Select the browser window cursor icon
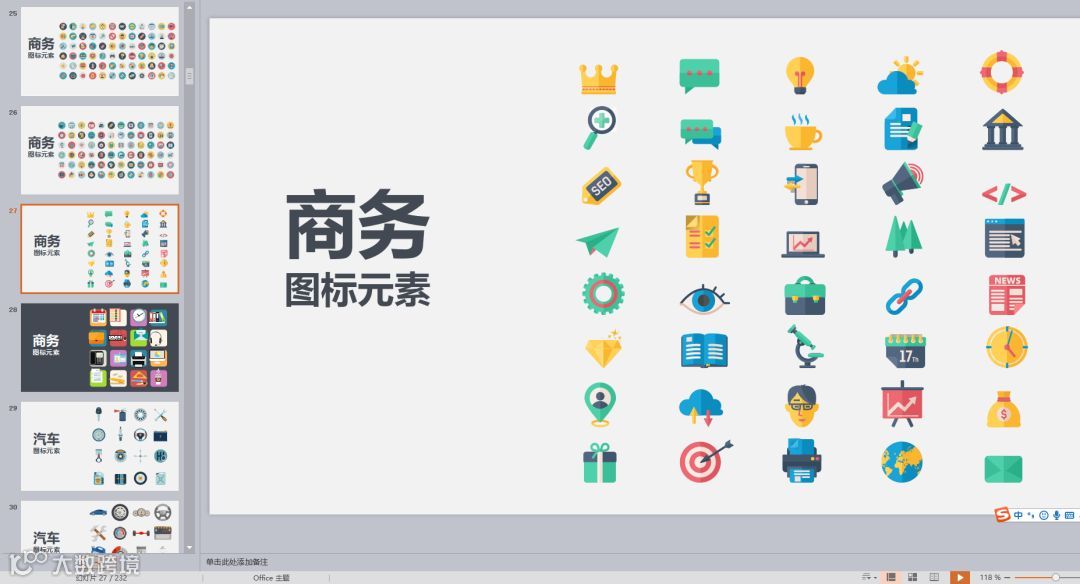1080x584 pixels. [1004, 238]
